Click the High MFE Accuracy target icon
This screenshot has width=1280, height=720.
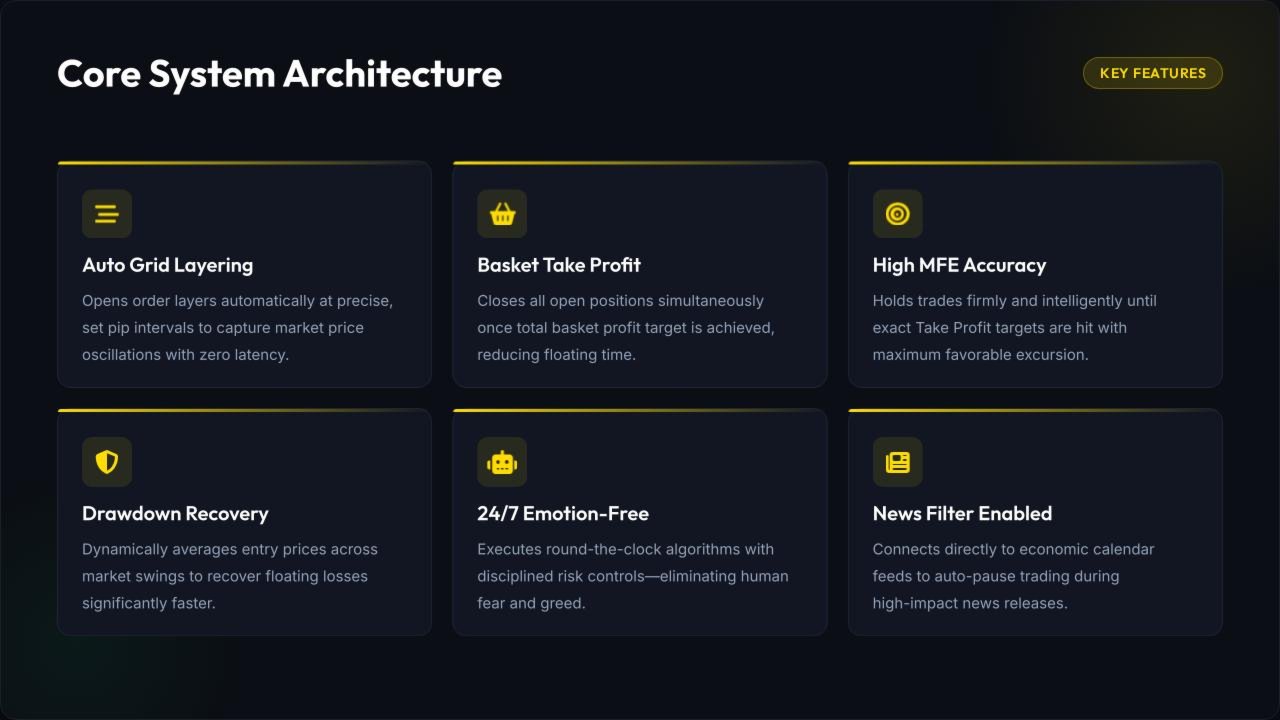(x=898, y=214)
